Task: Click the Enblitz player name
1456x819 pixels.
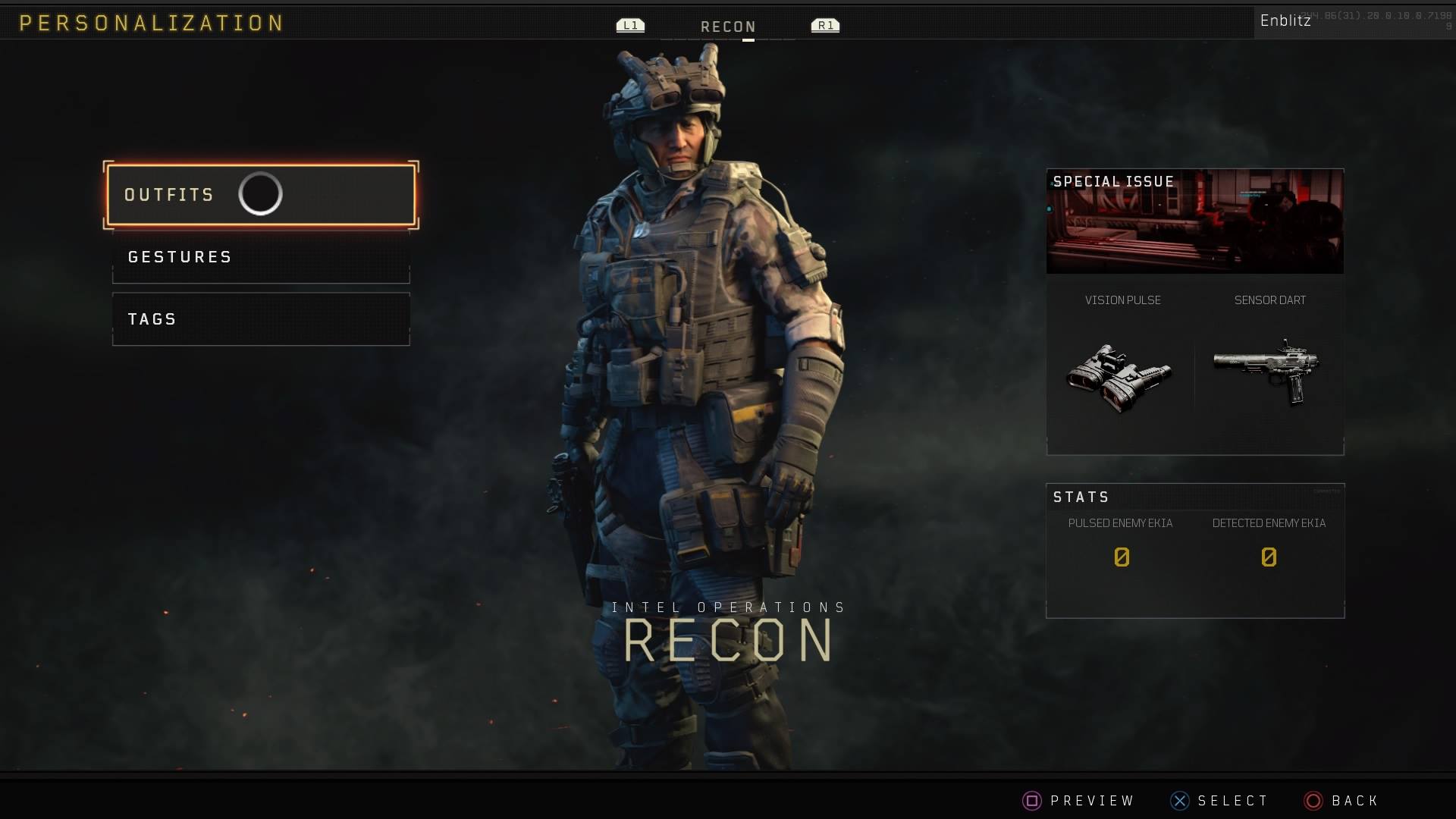Action: [x=1285, y=21]
